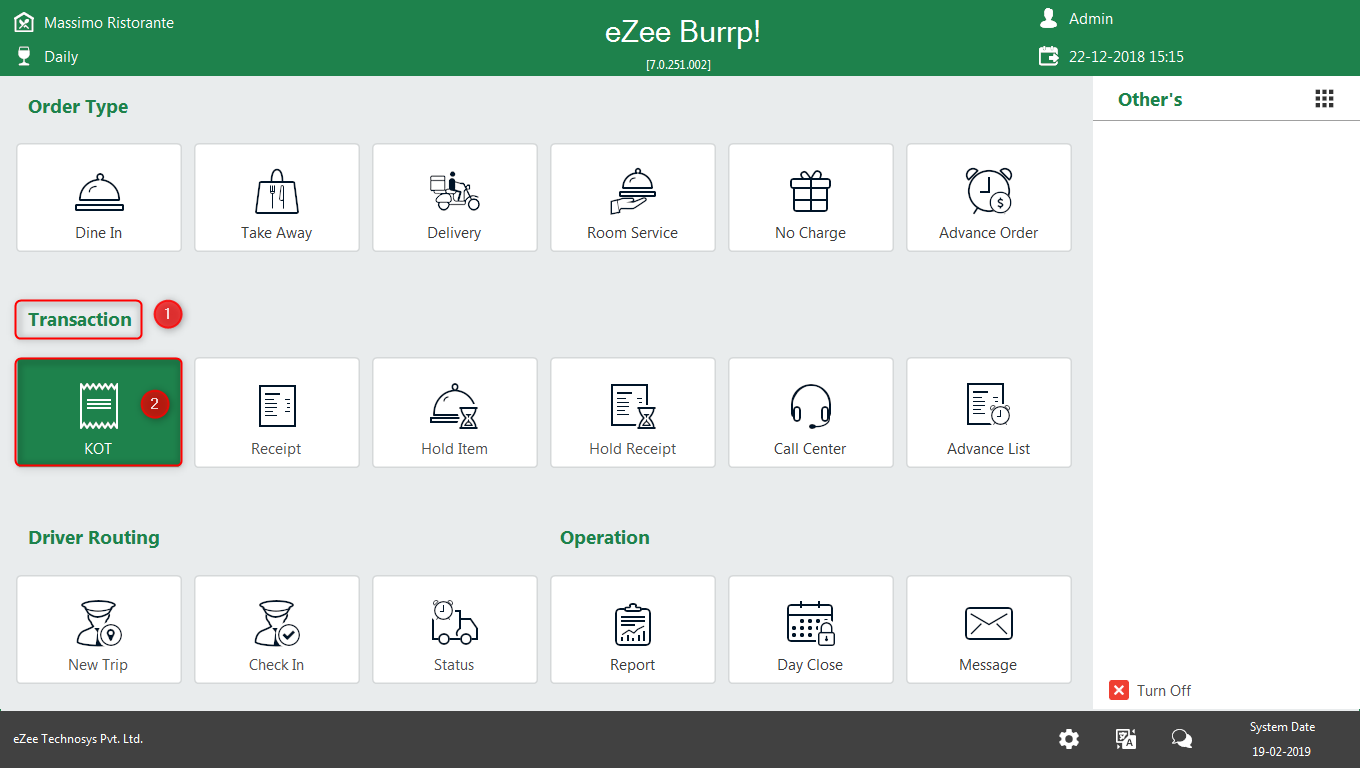Click the eZee Burrp! title
The width and height of the screenshot is (1360, 768).
[683, 32]
